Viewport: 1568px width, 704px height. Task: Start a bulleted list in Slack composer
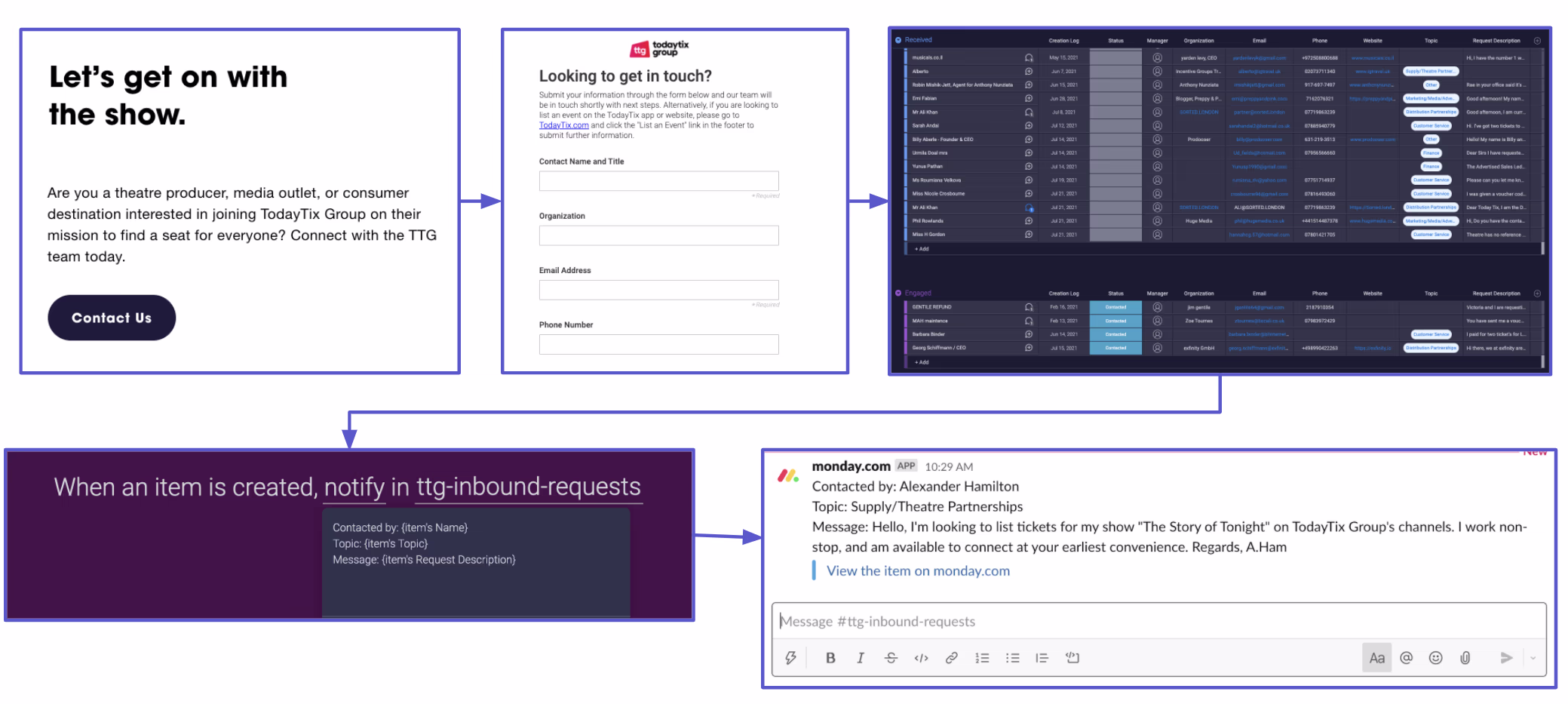tap(1012, 658)
